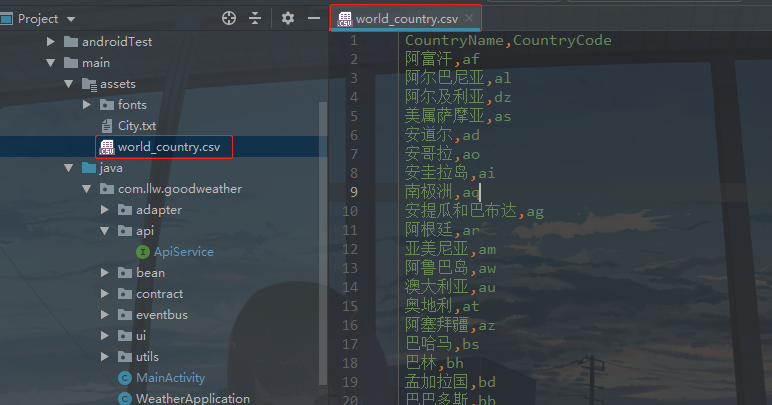This screenshot has height=405, width=772.
Task: Click the 澳大利亚,au line
Action: (450, 287)
